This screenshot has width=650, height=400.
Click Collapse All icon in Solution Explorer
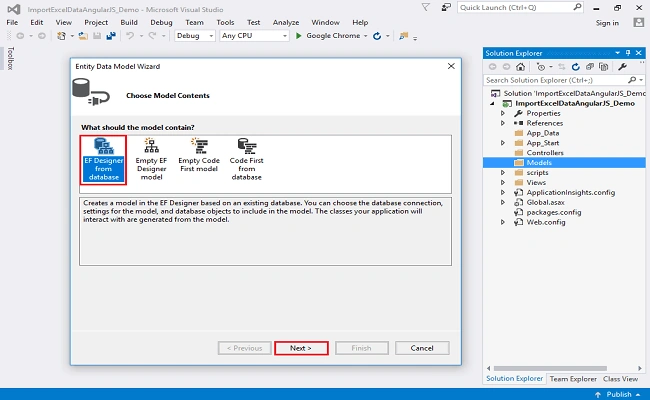(x=589, y=66)
